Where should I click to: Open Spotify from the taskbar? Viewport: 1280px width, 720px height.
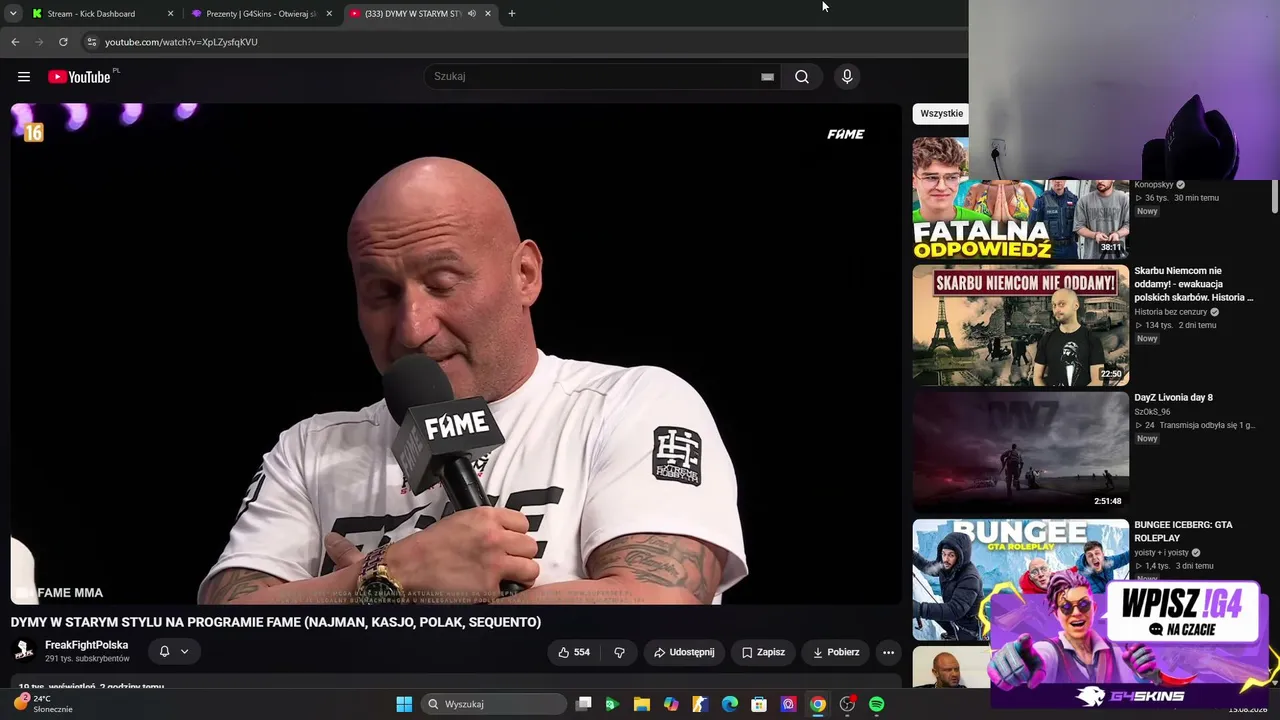(877, 704)
